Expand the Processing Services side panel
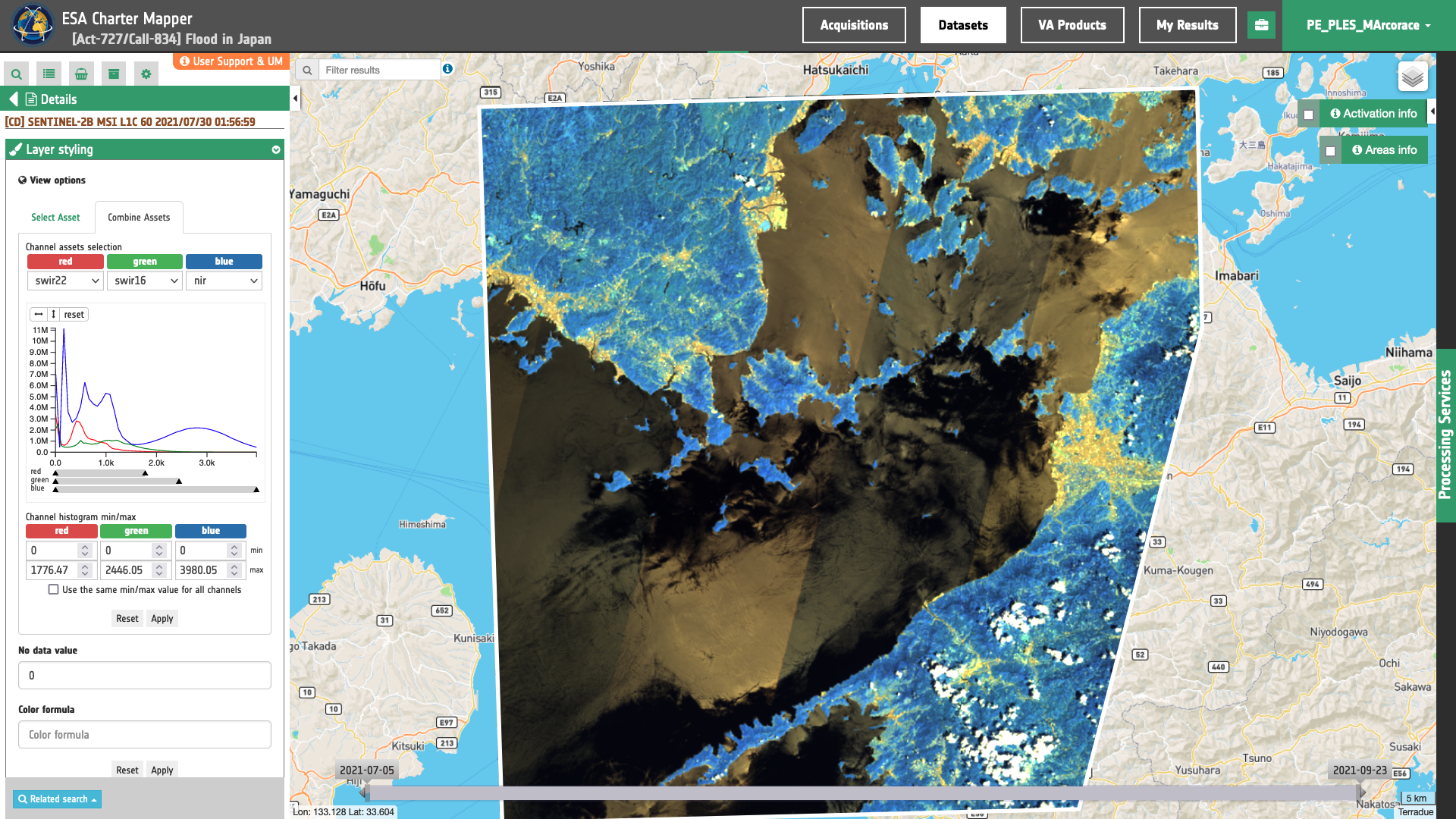 pos(1445,435)
